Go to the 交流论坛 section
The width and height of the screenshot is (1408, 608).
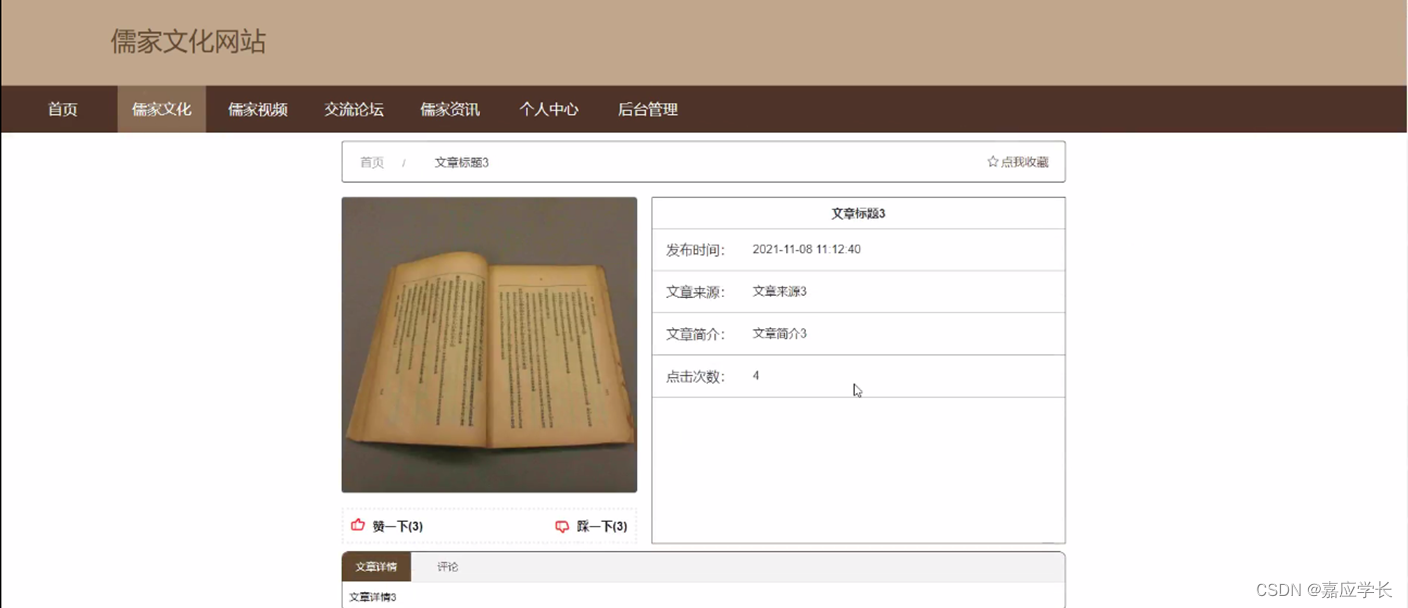pos(354,110)
